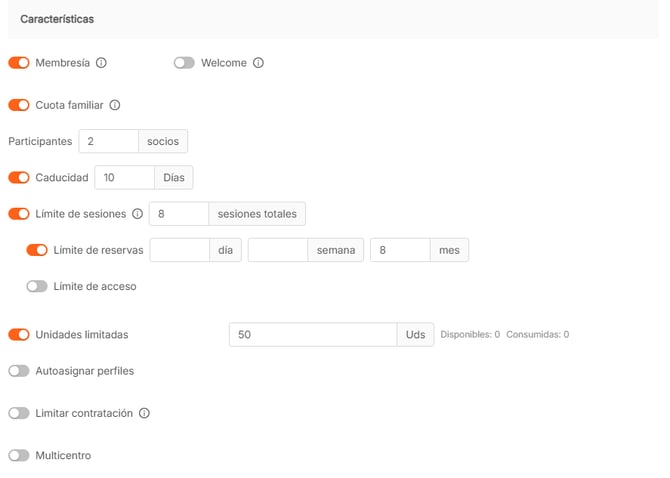Focus the reservas per mes field

tap(399, 250)
